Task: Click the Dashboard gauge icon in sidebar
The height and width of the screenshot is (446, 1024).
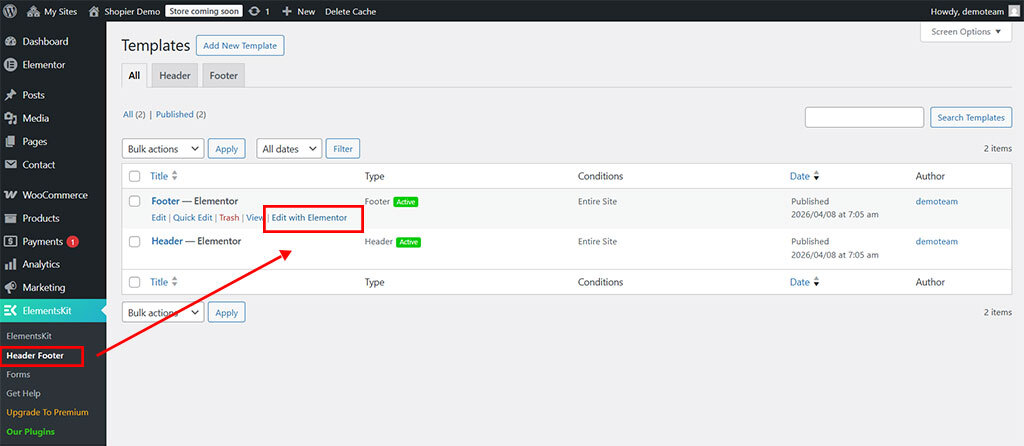Action: point(10,42)
